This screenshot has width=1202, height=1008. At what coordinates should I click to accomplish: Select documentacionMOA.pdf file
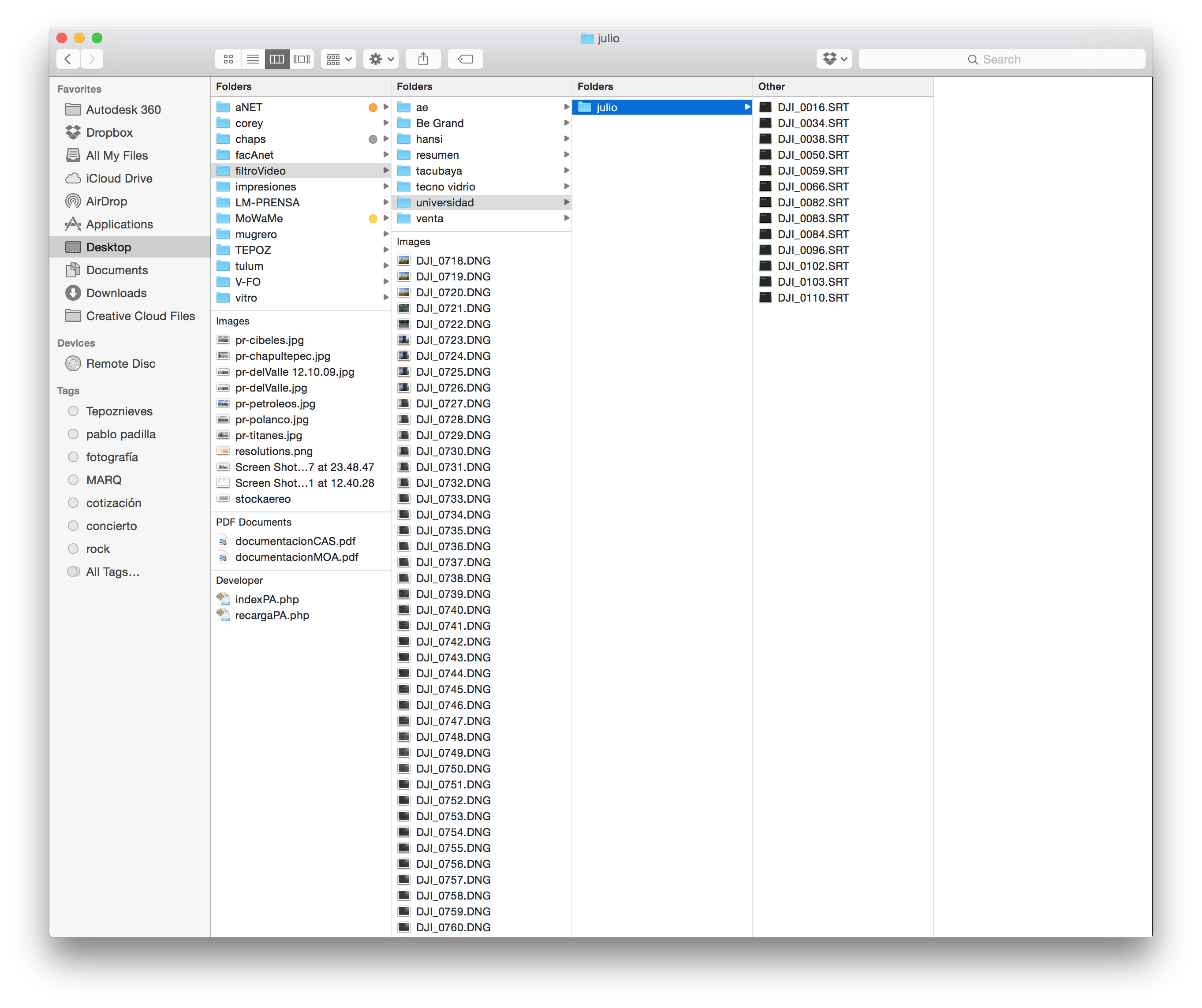301,557
